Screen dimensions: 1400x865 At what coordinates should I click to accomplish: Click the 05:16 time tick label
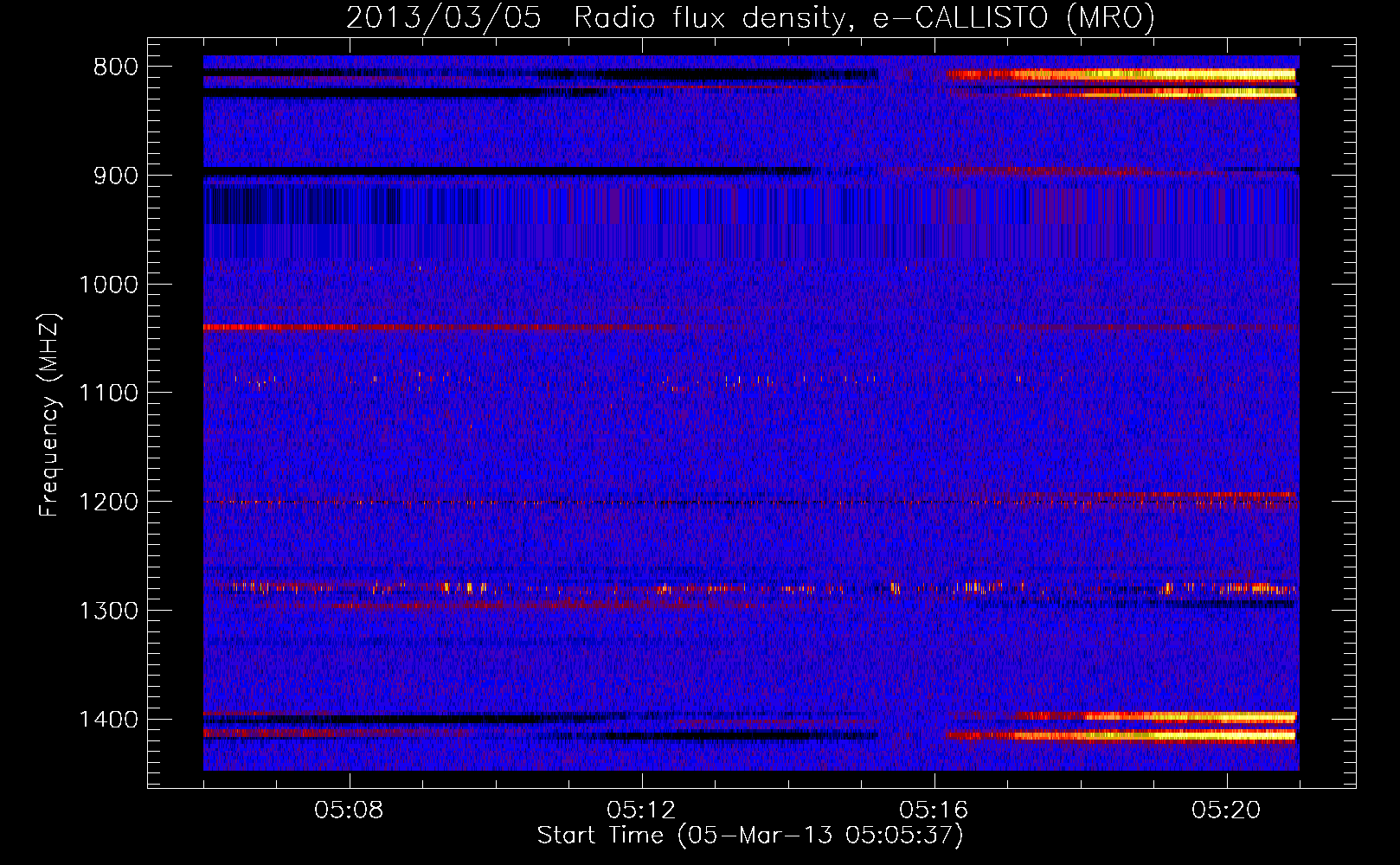click(934, 811)
